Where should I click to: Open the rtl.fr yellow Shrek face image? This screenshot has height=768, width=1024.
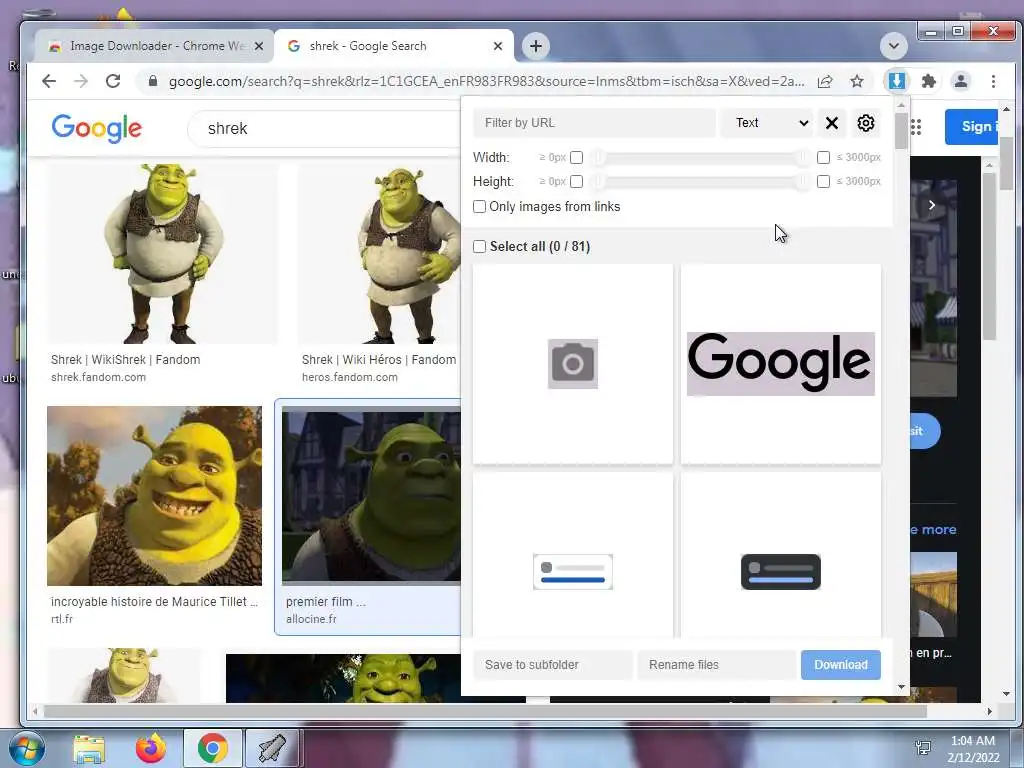154,496
